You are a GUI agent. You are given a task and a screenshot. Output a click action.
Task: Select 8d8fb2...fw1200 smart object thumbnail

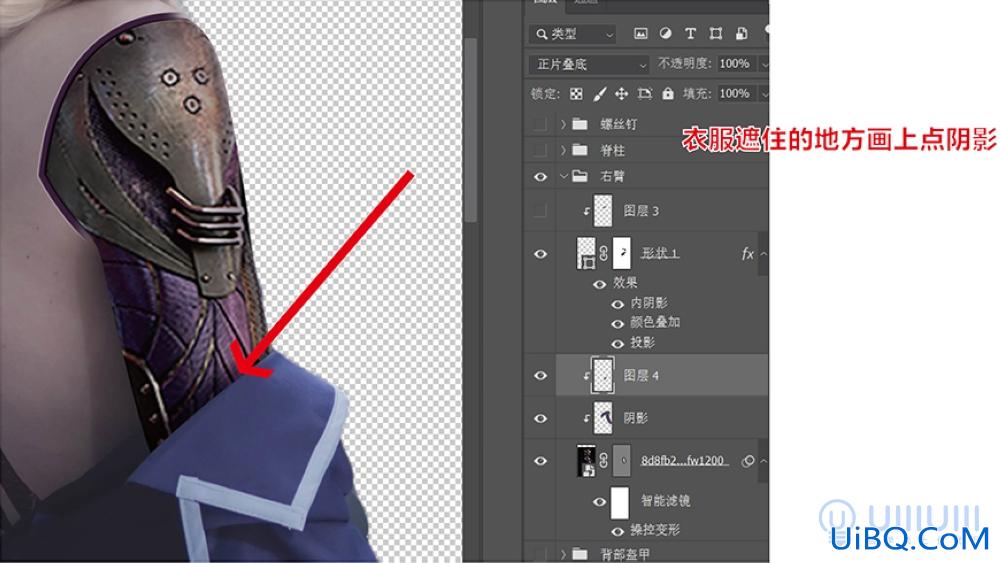585,460
